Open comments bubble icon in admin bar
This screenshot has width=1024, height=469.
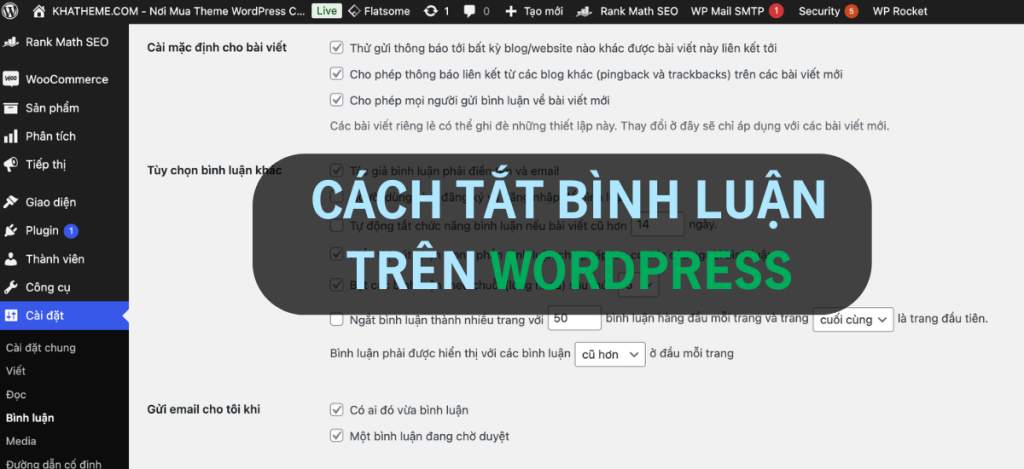pyautogui.click(x=470, y=11)
